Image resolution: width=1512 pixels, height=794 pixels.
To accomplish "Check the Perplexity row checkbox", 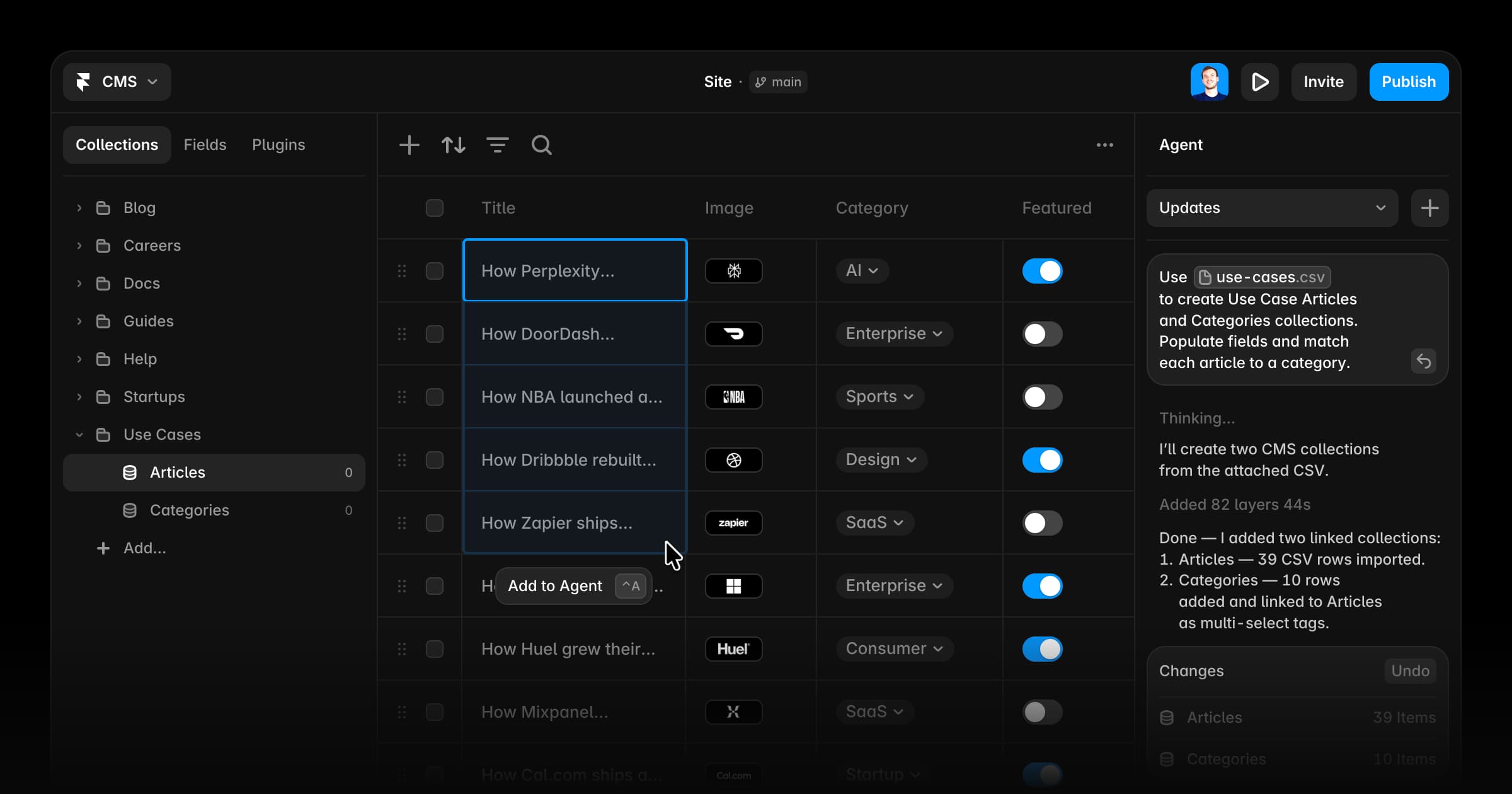I will click(435, 271).
